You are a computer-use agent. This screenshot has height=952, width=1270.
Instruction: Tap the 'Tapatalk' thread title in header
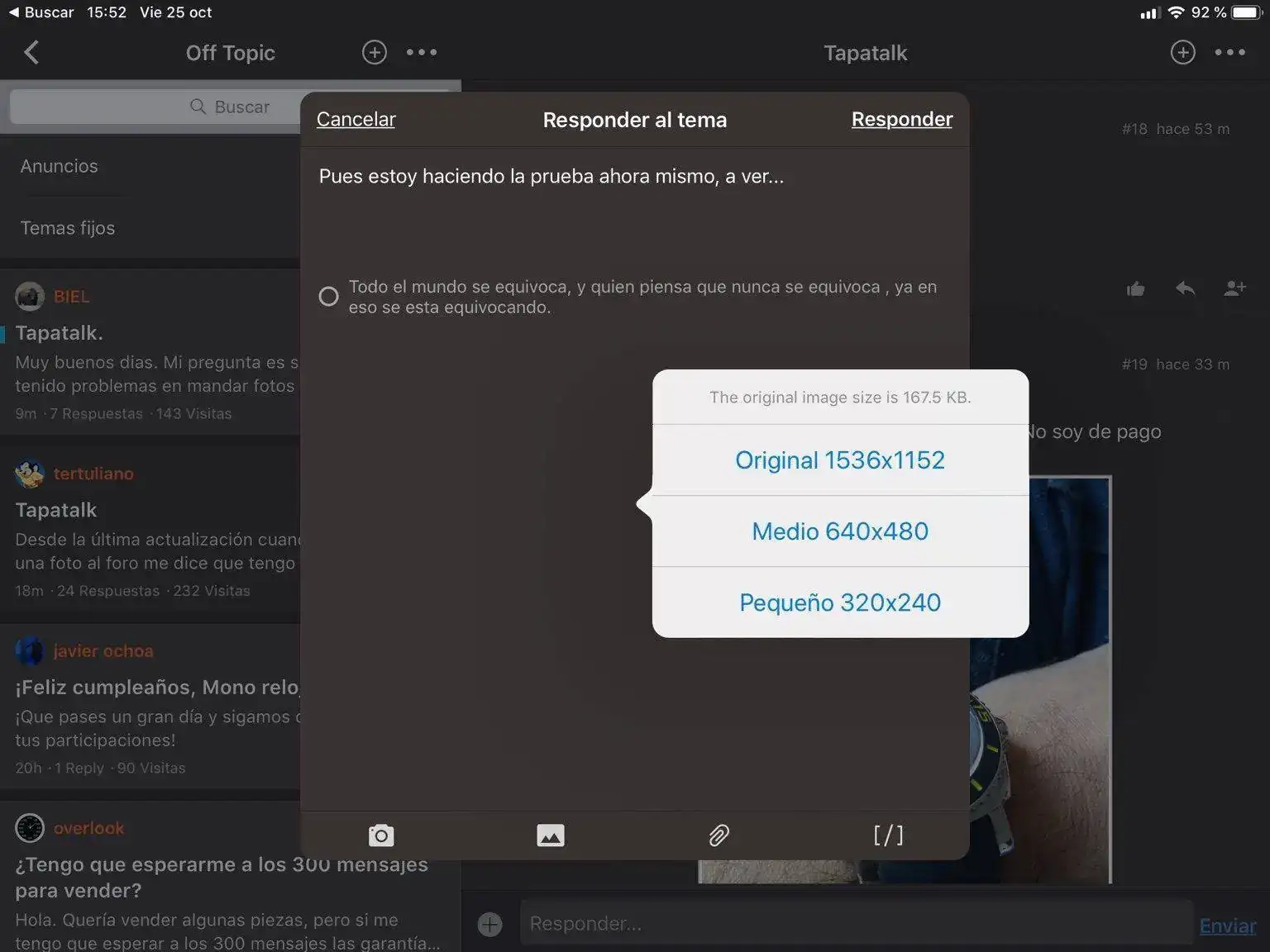click(866, 53)
